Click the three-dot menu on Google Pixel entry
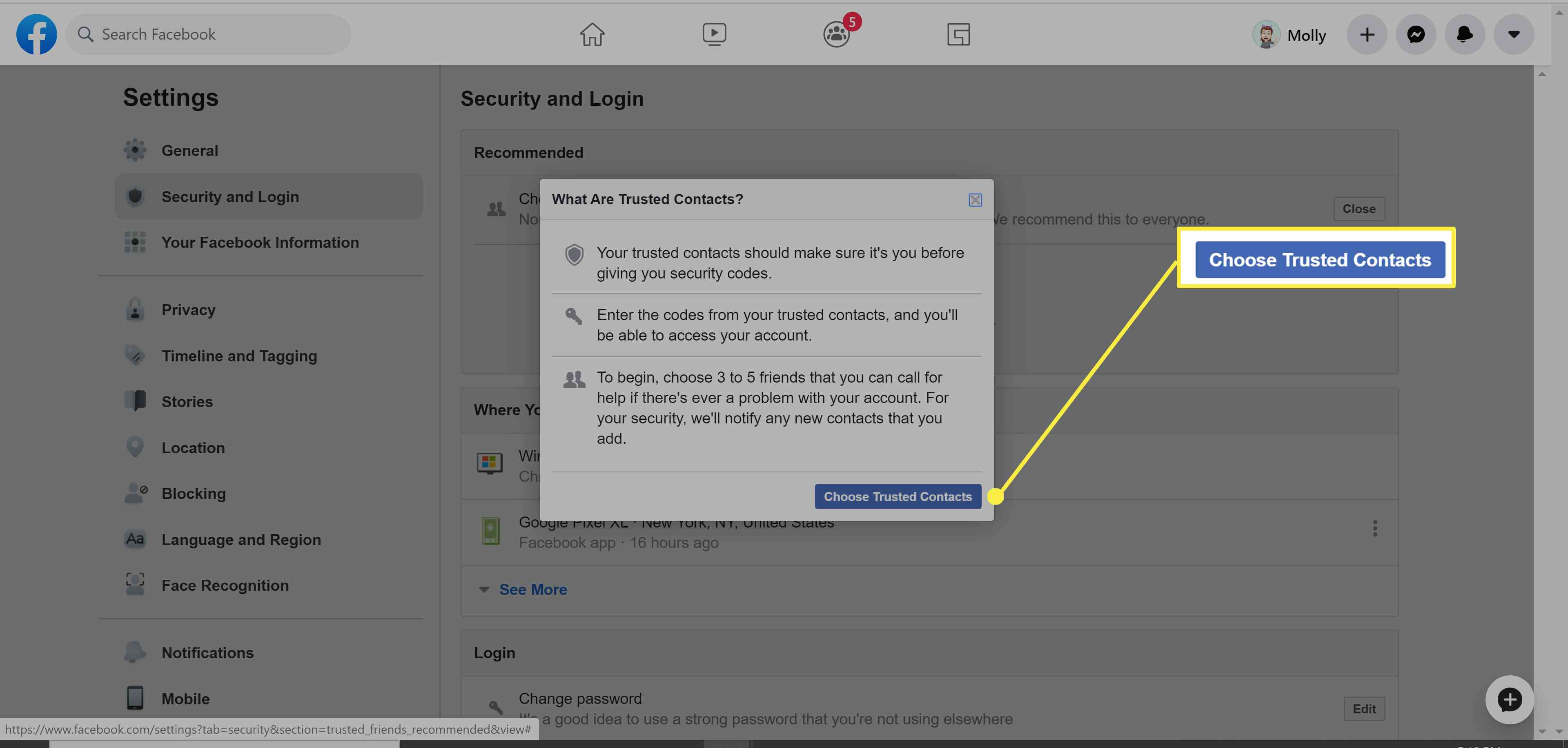The image size is (1568, 748). 1375,529
